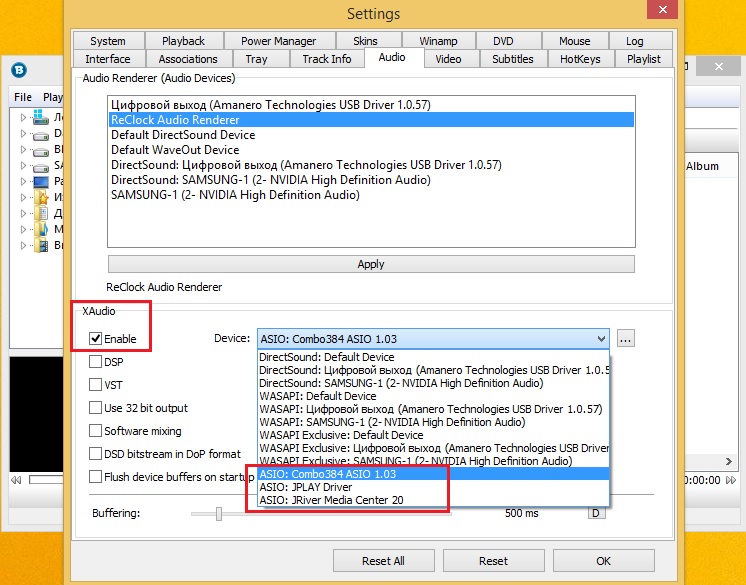Open the HotKeys tab
The height and width of the screenshot is (585, 746).
(580, 59)
